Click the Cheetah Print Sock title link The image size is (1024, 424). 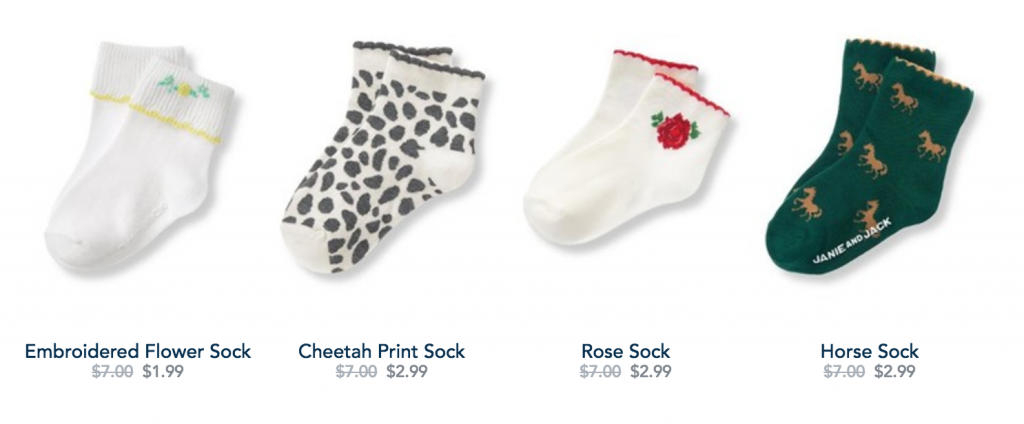click(x=381, y=351)
